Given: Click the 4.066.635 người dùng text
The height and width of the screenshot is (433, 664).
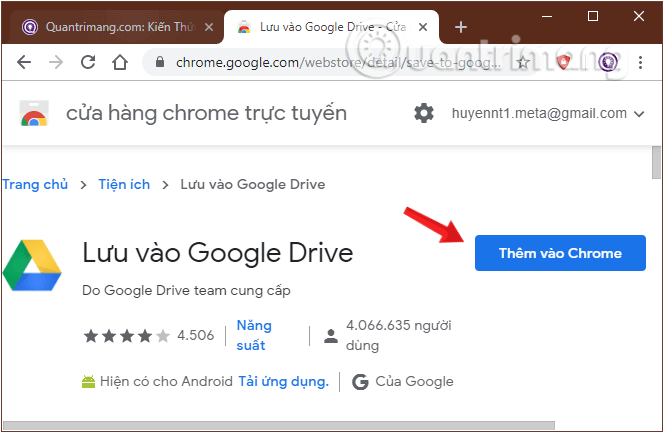Looking at the screenshot, I should point(398,335).
